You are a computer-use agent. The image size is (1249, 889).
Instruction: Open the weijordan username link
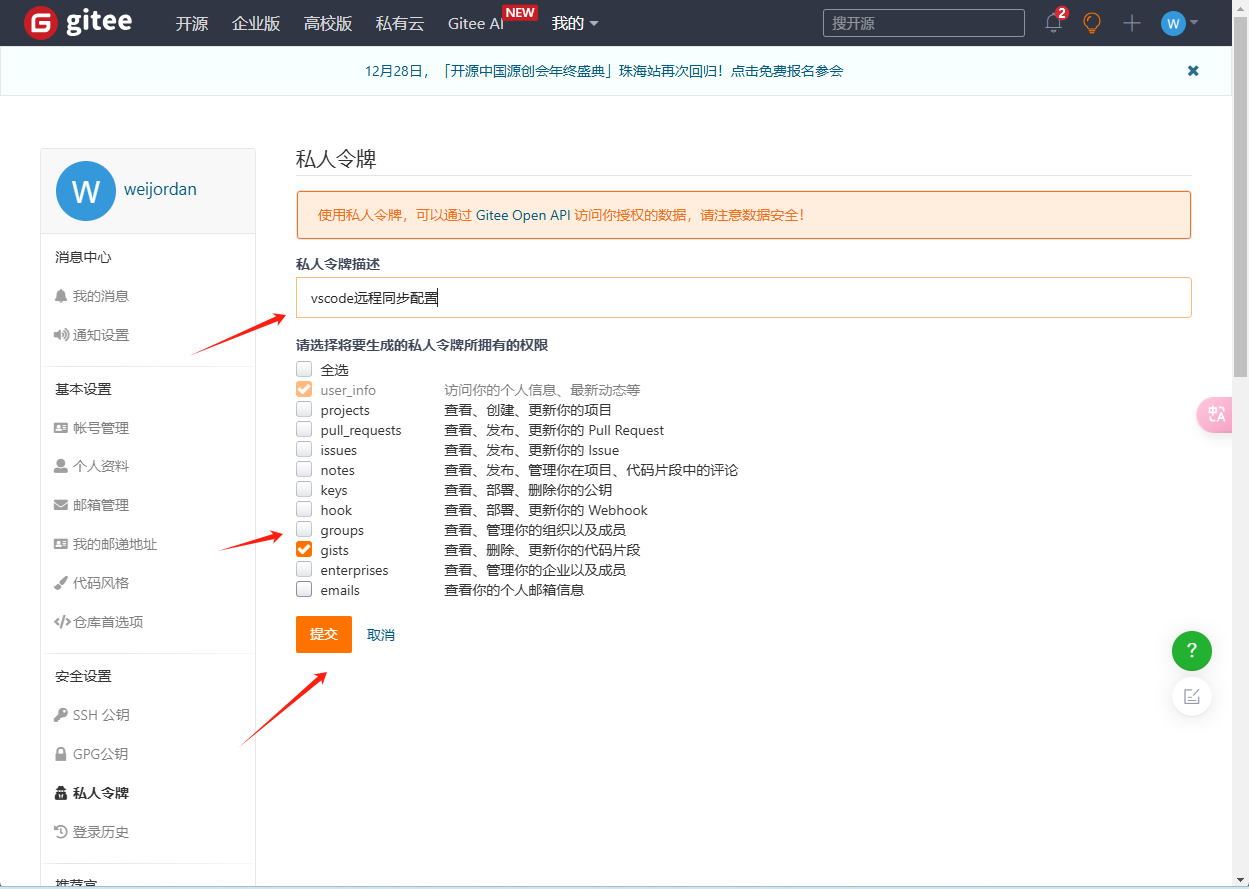[160, 189]
